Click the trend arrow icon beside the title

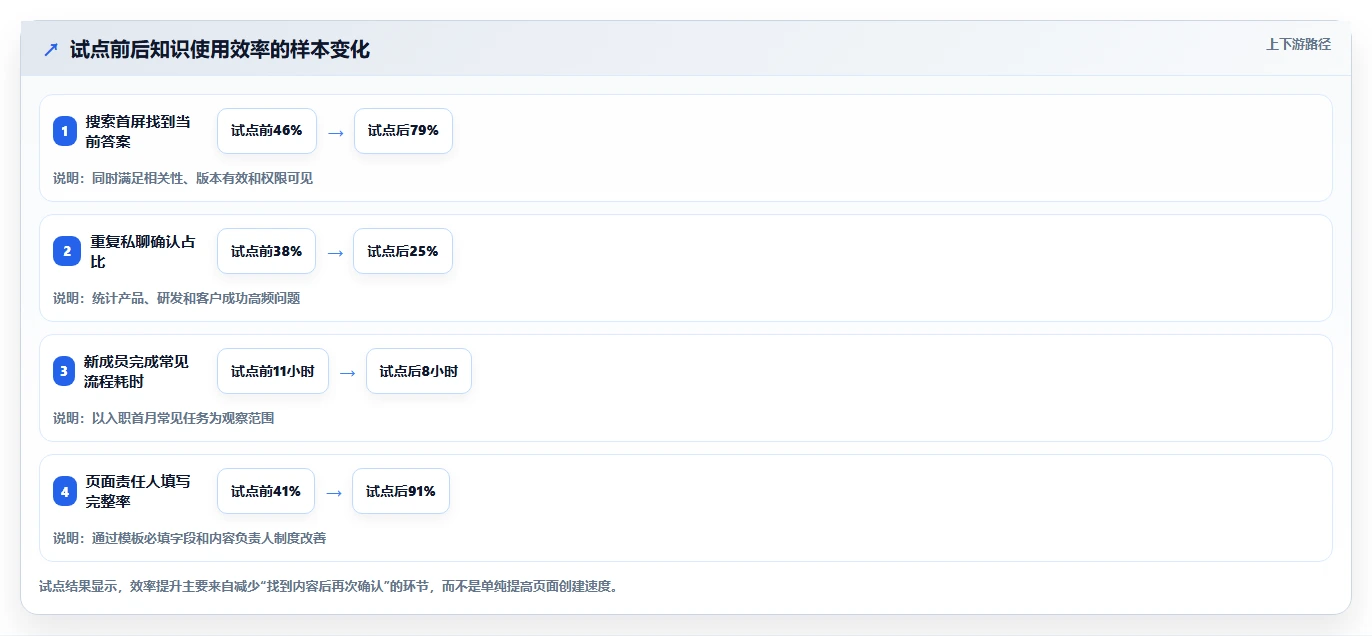pos(51,50)
